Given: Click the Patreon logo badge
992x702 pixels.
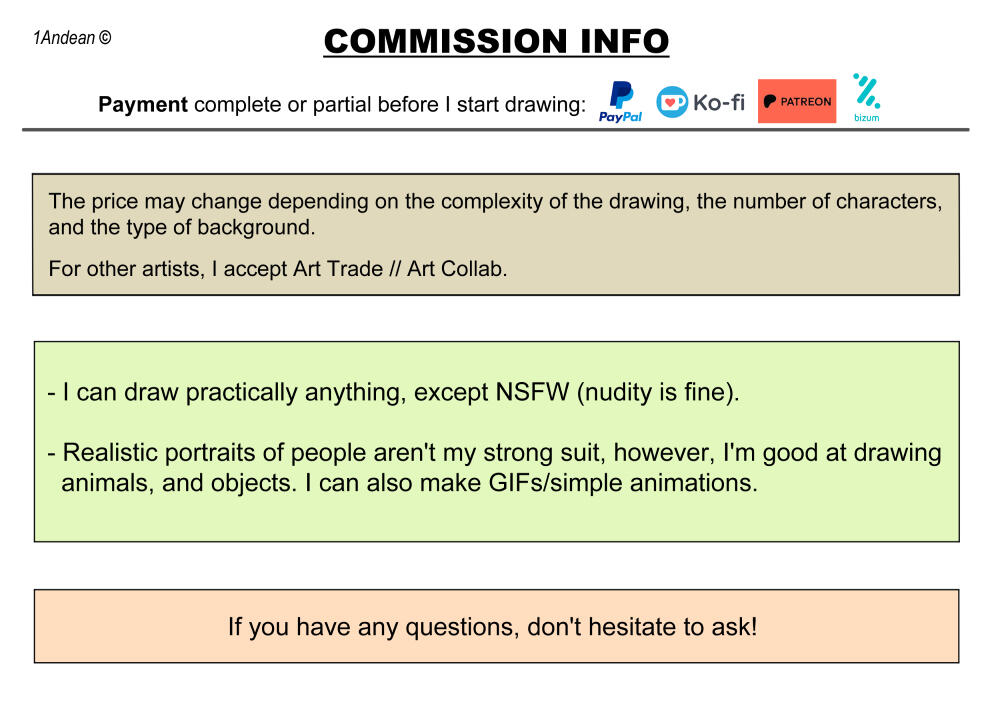Looking at the screenshot, I should [x=797, y=101].
